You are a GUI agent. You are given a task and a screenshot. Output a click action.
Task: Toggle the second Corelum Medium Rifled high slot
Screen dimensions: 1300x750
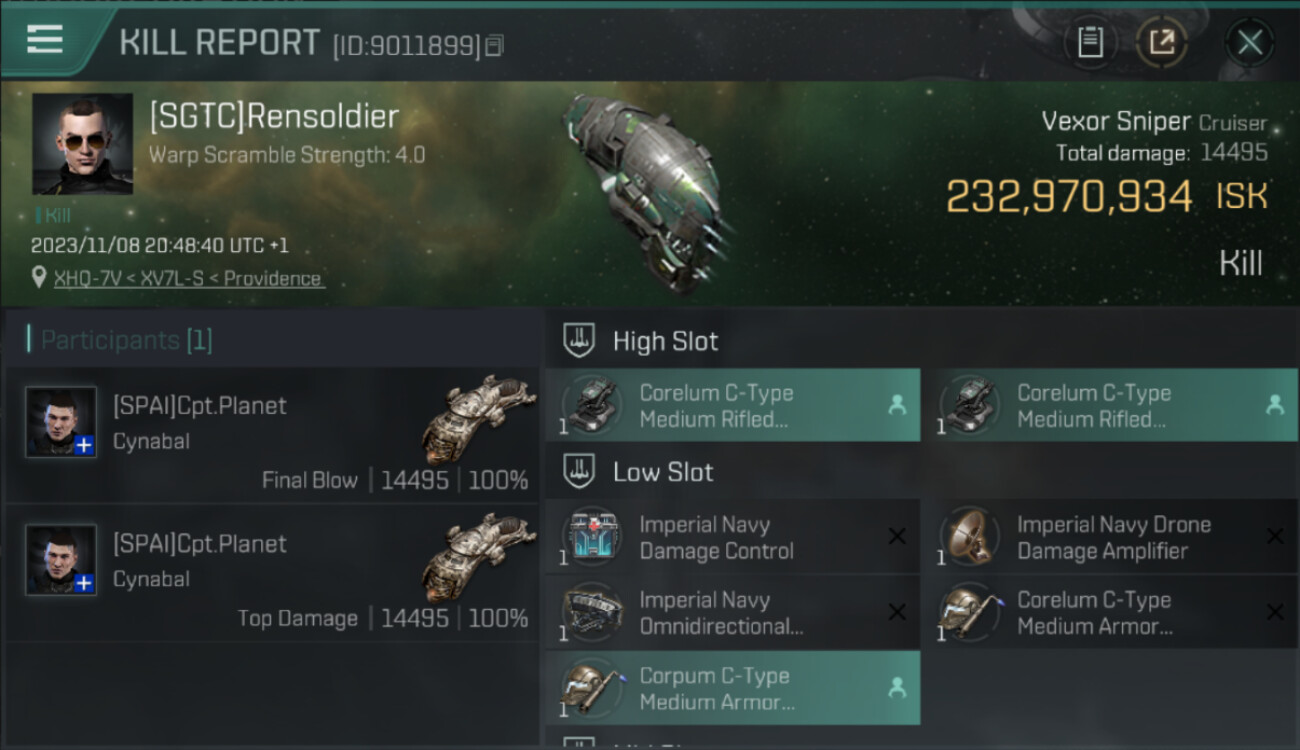pos(1110,405)
